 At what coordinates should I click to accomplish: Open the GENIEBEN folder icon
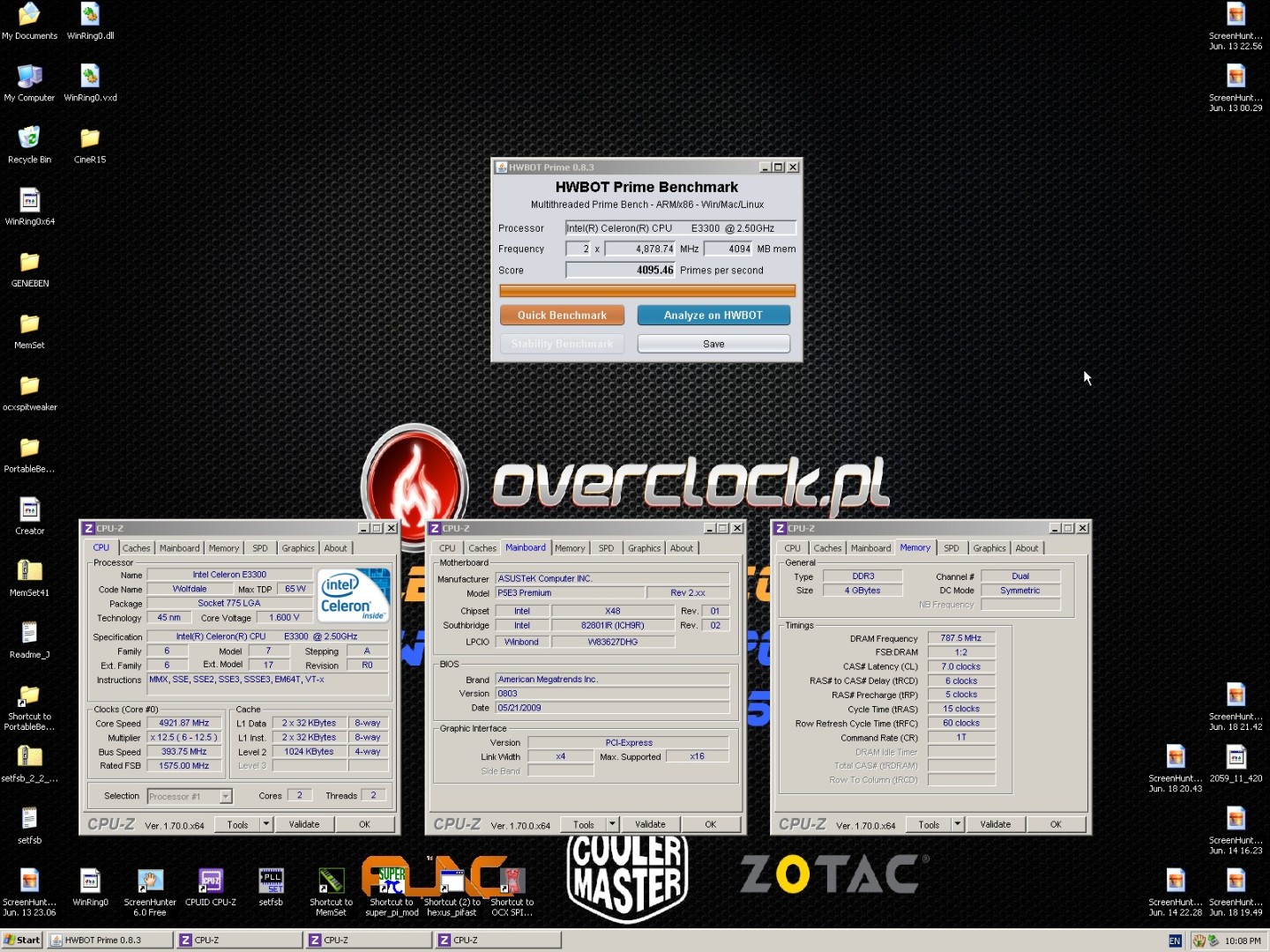tap(29, 269)
